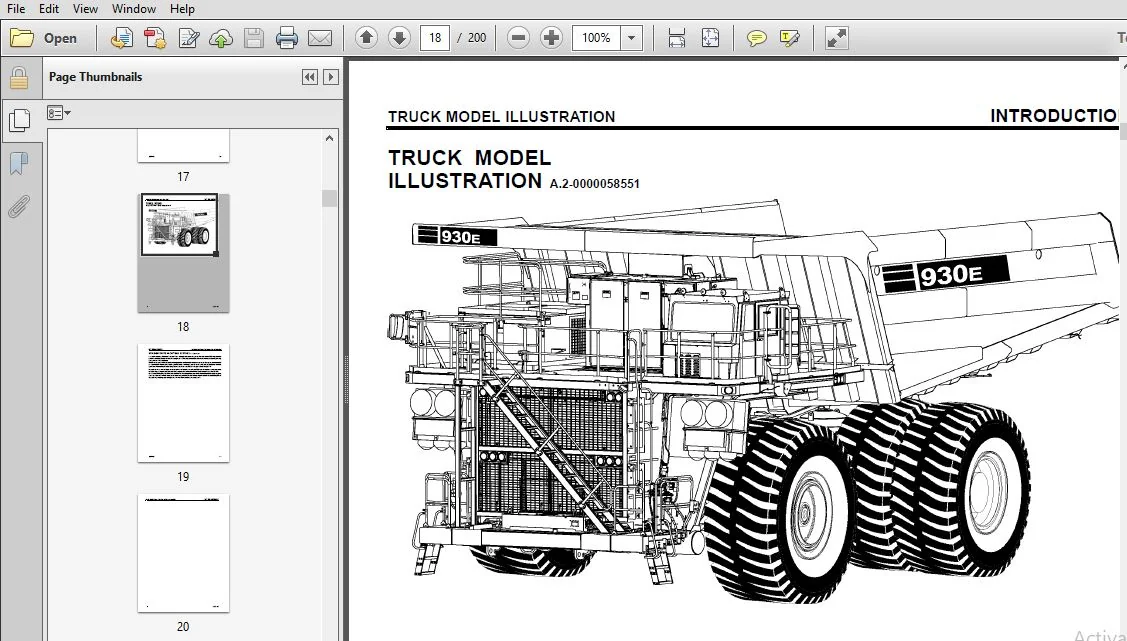Open the Help menu

pos(182,9)
